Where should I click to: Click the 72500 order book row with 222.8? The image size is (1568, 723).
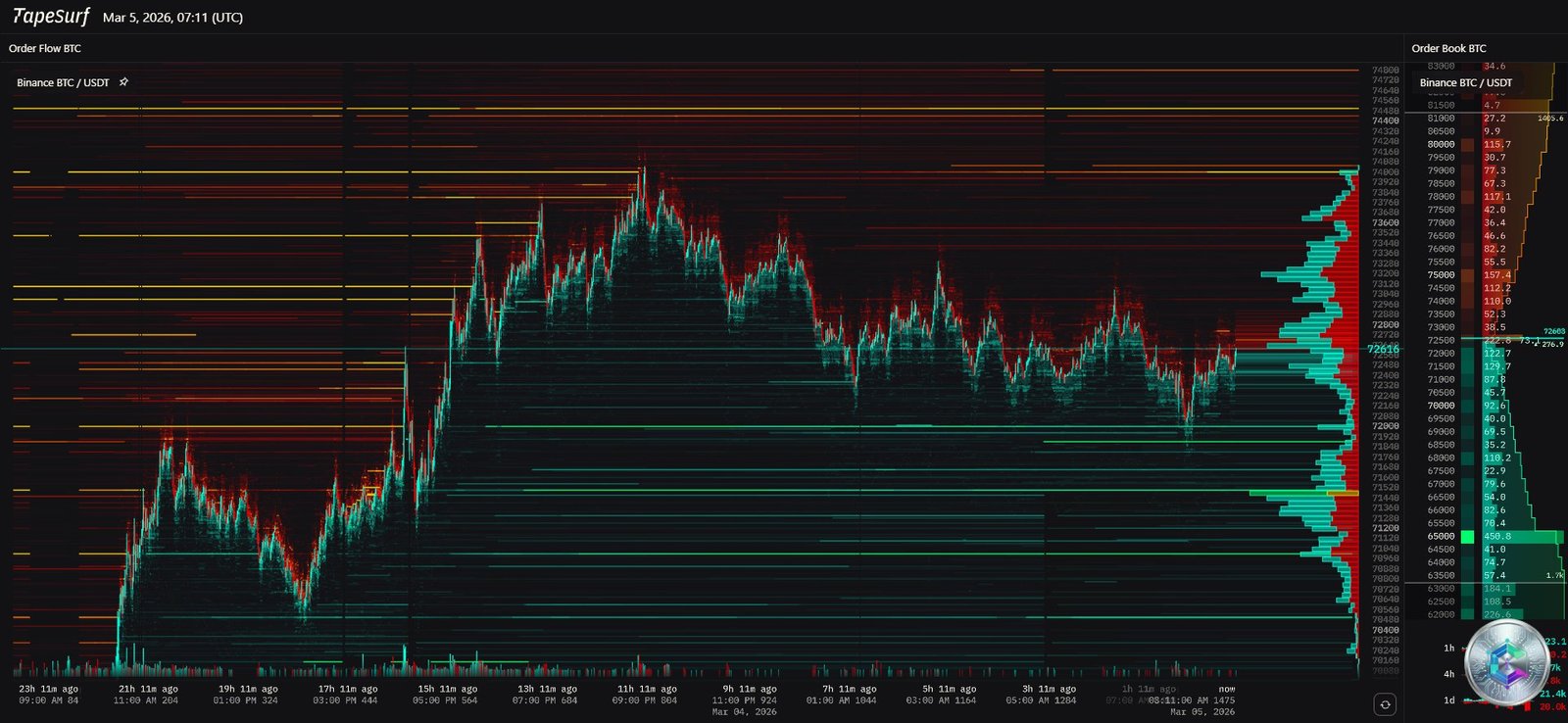coord(1486,340)
